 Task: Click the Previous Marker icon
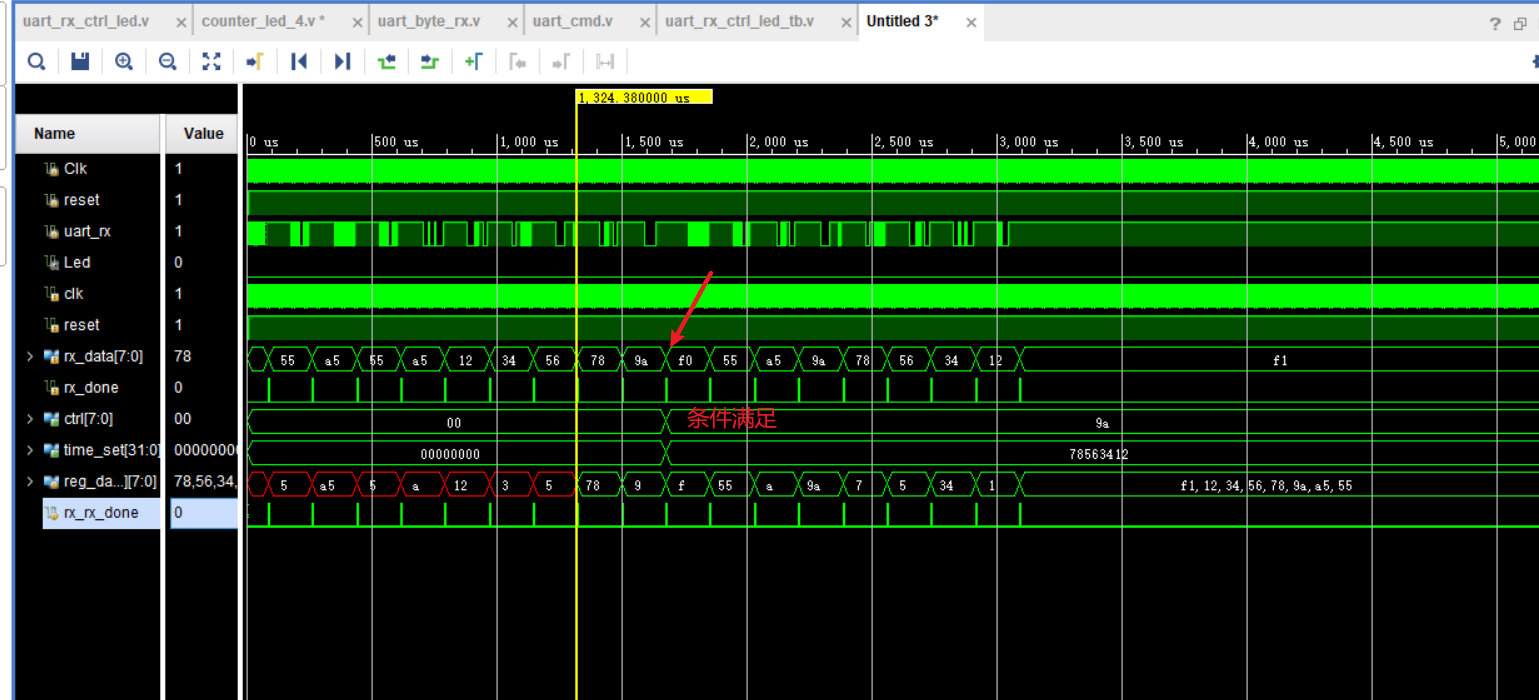[x=517, y=62]
